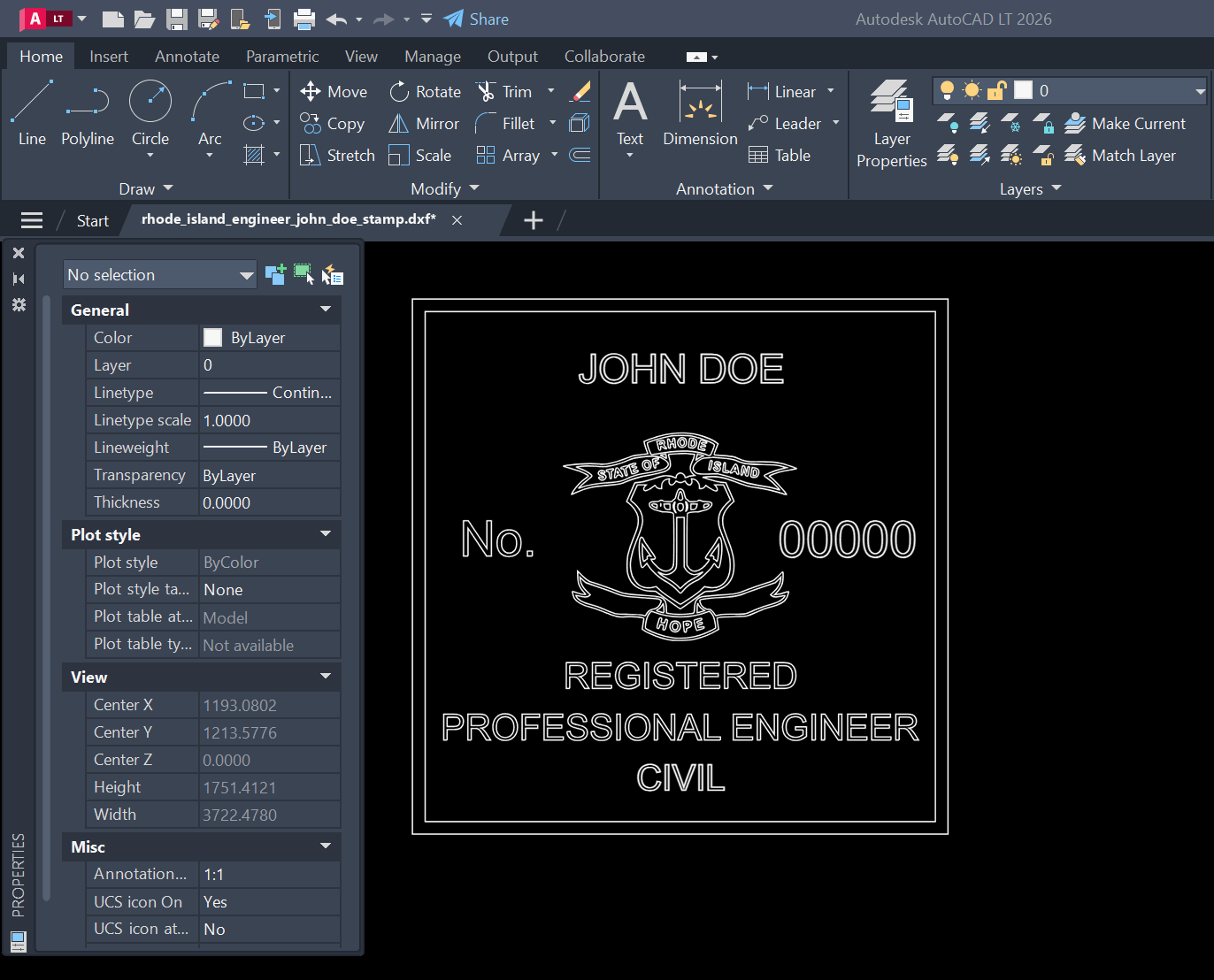Click the Array tool
The width and height of the screenshot is (1214, 980).
(x=508, y=156)
